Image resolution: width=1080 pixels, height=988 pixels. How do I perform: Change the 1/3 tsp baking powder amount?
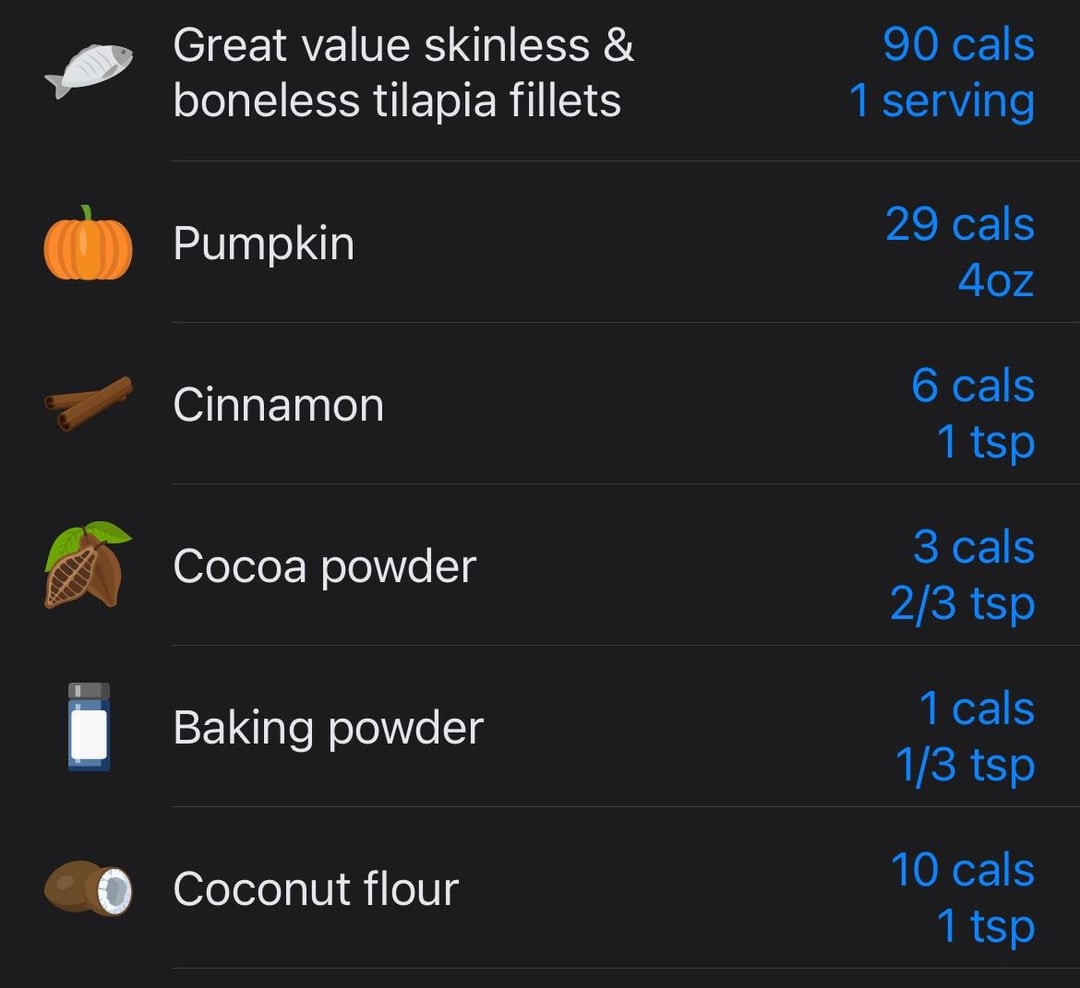pyautogui.click(x=965, y=765)
